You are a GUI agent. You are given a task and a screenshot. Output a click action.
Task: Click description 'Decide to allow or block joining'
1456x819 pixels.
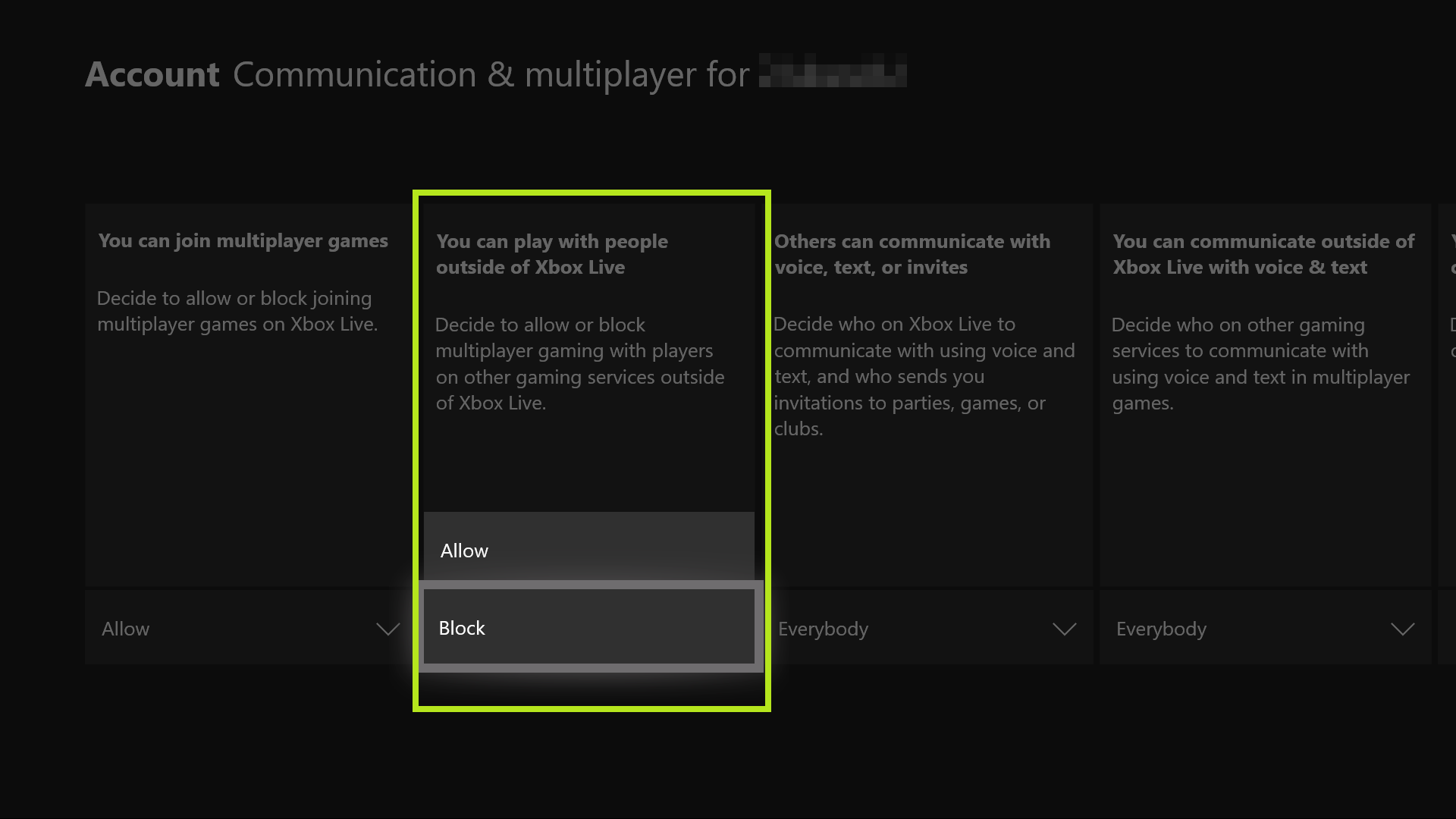[237, 311]
